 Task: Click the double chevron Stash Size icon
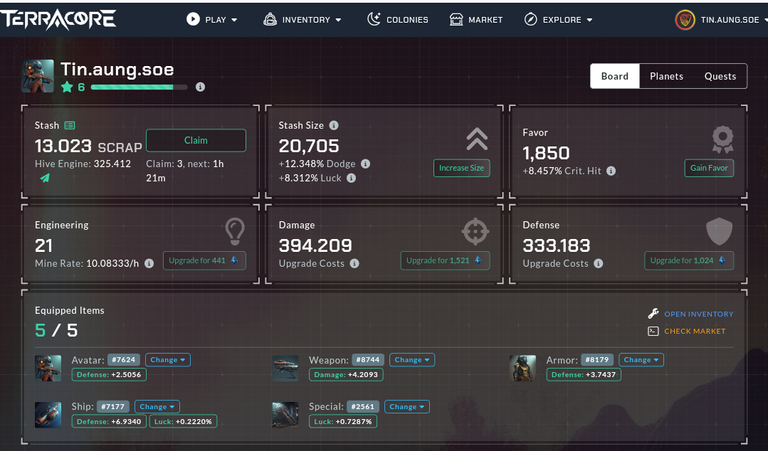coord(477,139)
